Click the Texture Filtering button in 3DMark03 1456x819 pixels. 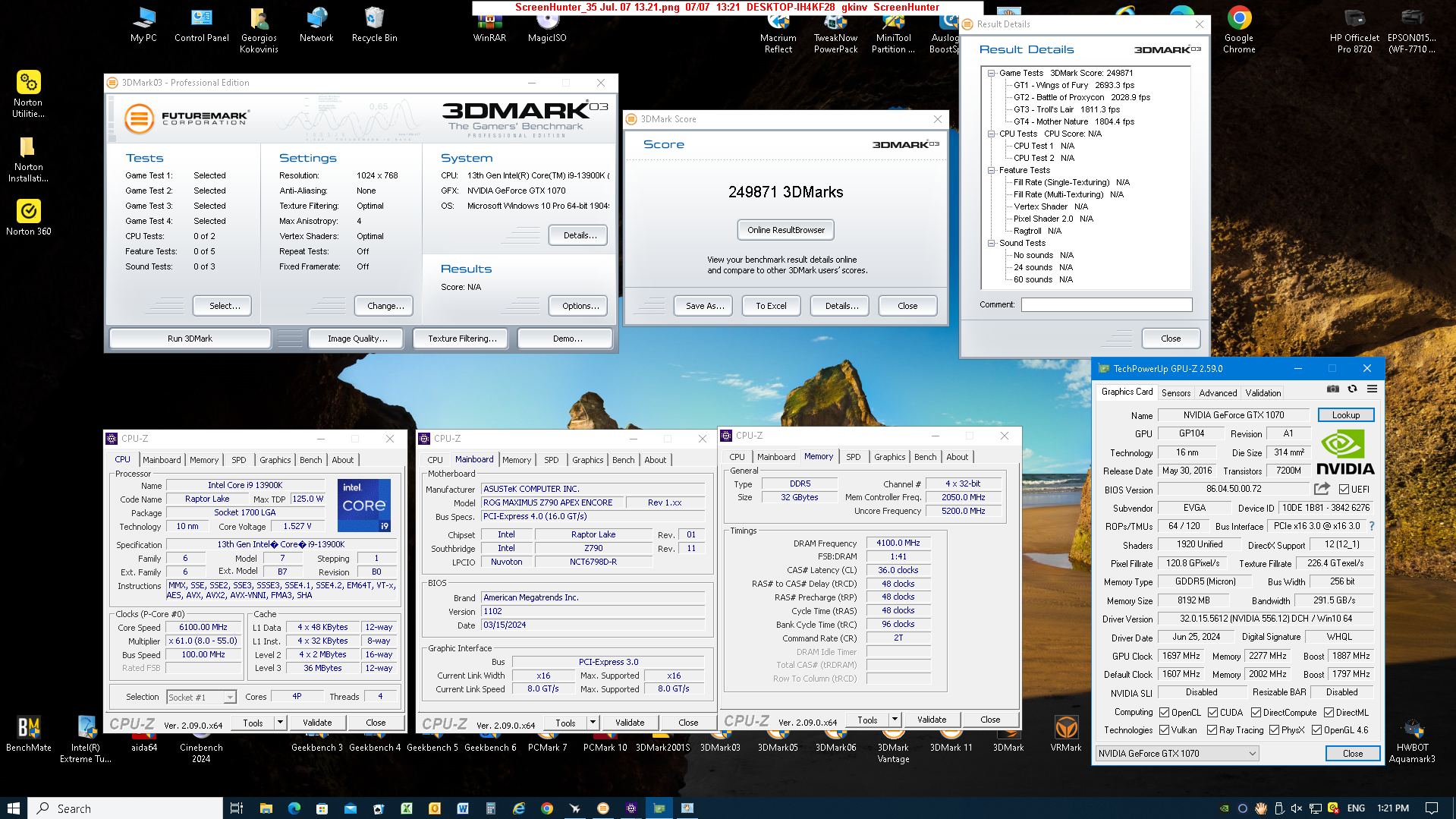(x=462, y=339)
